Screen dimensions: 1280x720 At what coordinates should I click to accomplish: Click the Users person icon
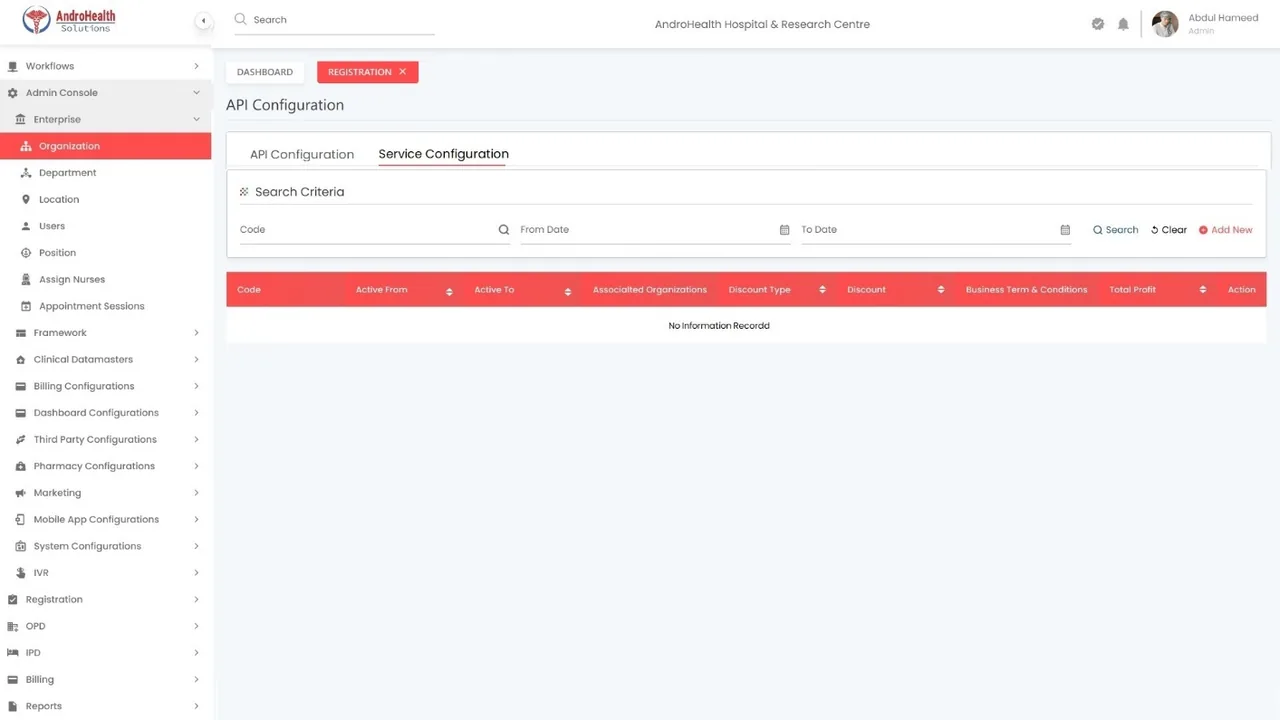click(26, 226)
